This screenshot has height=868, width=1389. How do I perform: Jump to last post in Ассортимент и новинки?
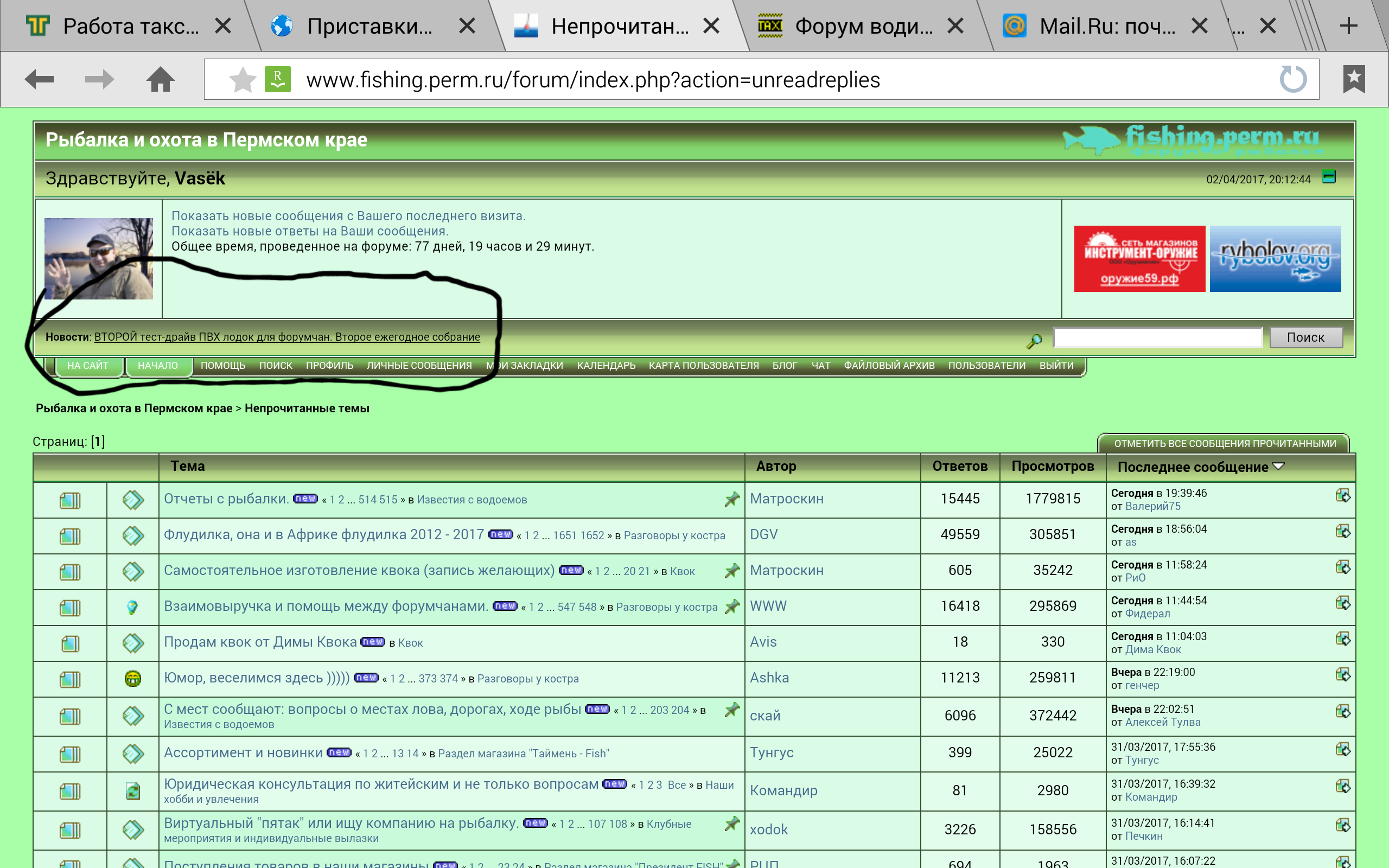[x=1342, y=749]
